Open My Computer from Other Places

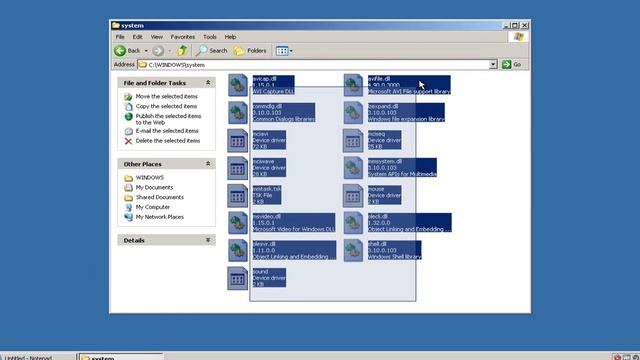pos(153,207)
